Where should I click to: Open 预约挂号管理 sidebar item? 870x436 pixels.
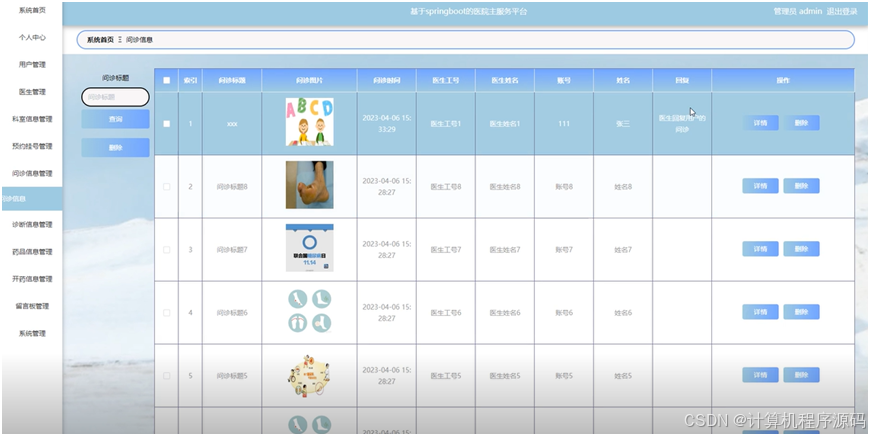point(32,146)
